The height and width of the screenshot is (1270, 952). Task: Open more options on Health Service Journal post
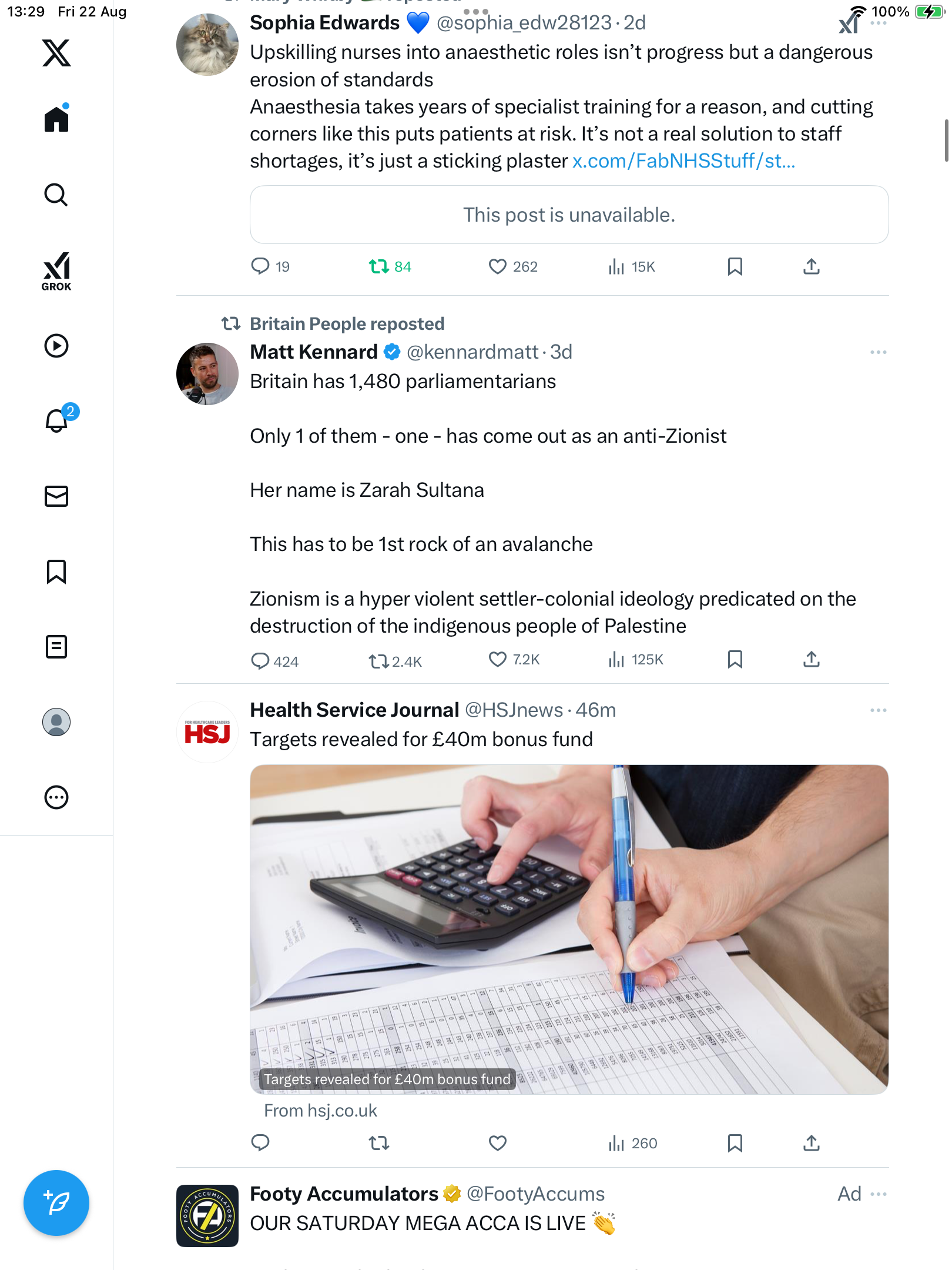(x=879, y=710)
